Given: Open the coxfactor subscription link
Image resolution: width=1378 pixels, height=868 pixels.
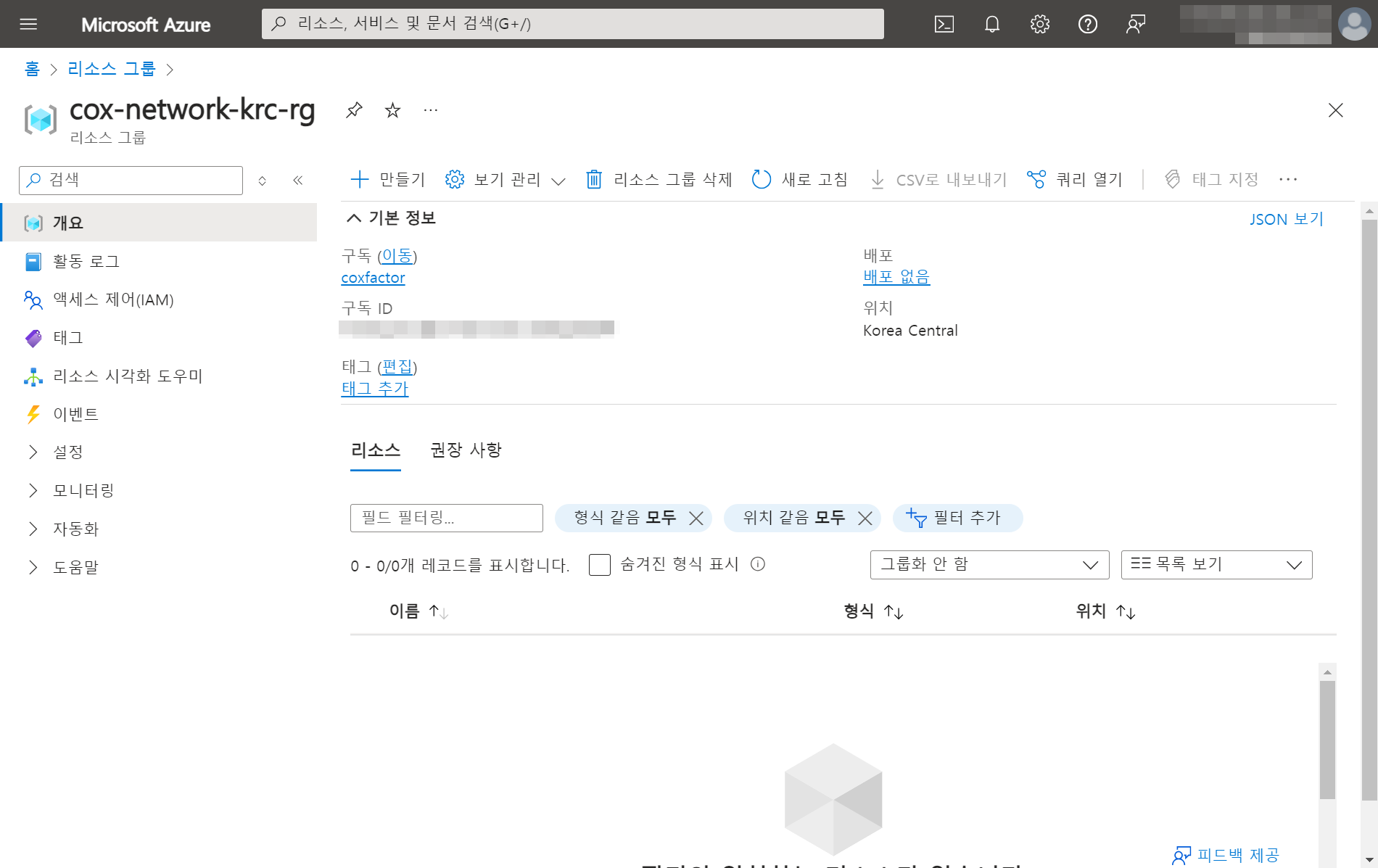Looking at the screenshot, I should tap(373, 278).
